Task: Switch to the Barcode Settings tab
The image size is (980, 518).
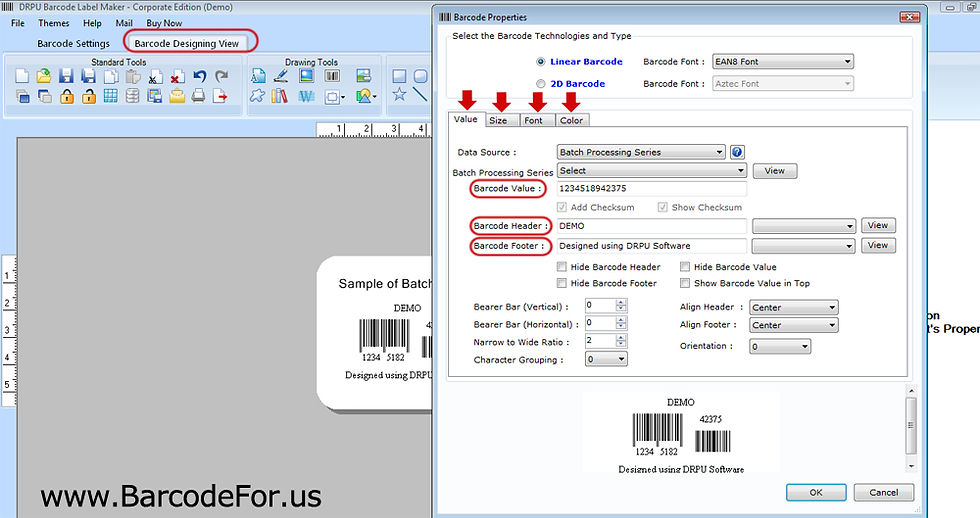Action: point(73,43)
